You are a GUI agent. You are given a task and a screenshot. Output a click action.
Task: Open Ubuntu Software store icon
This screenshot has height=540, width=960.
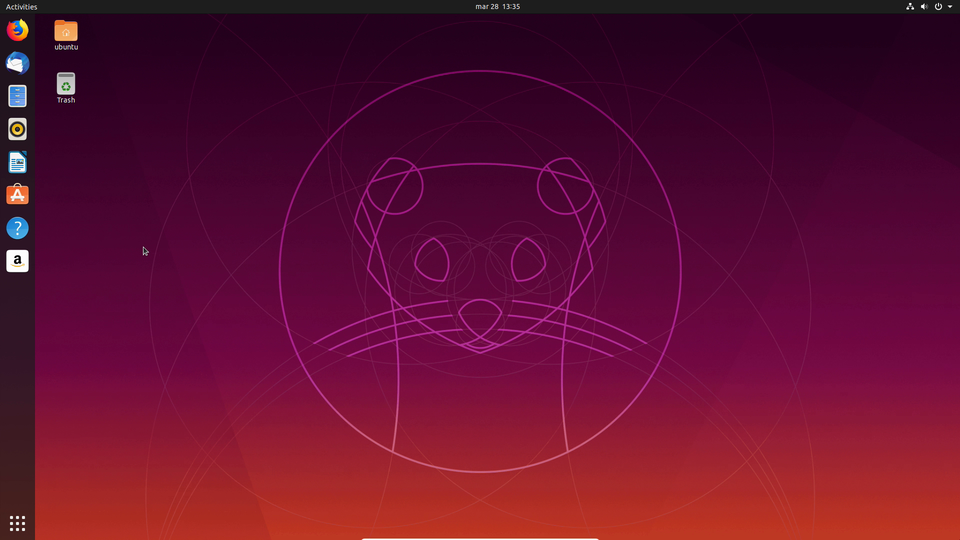17,195
